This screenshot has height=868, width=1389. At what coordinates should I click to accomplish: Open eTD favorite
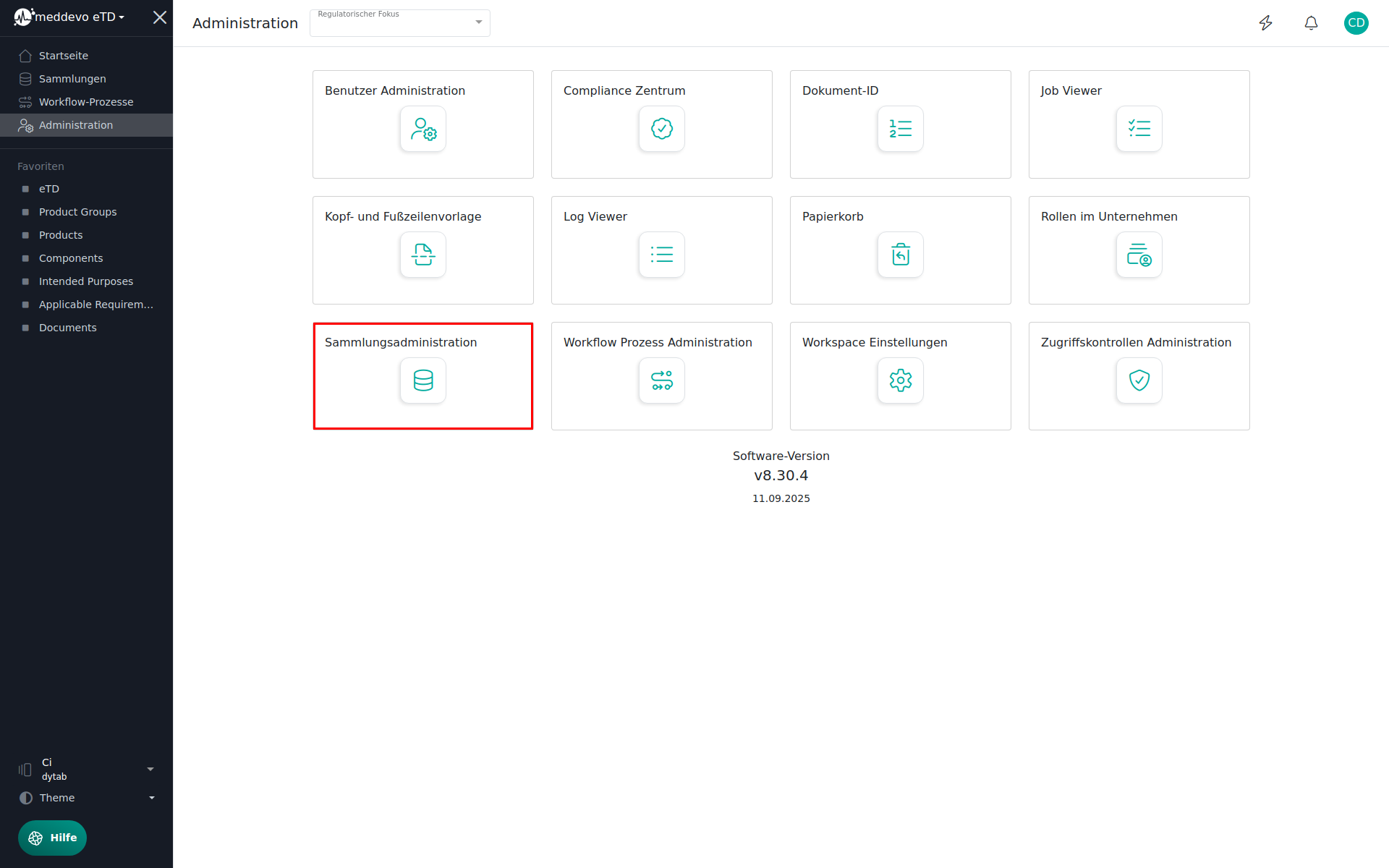(x=87, y=189)
